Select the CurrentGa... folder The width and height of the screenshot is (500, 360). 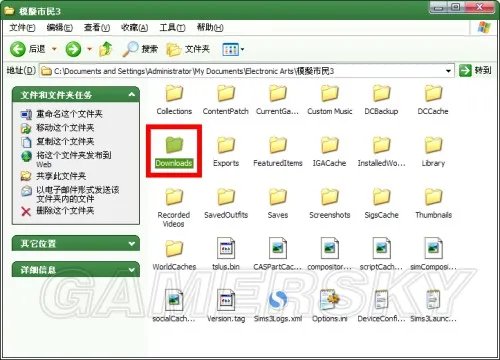tap(277, 100)
